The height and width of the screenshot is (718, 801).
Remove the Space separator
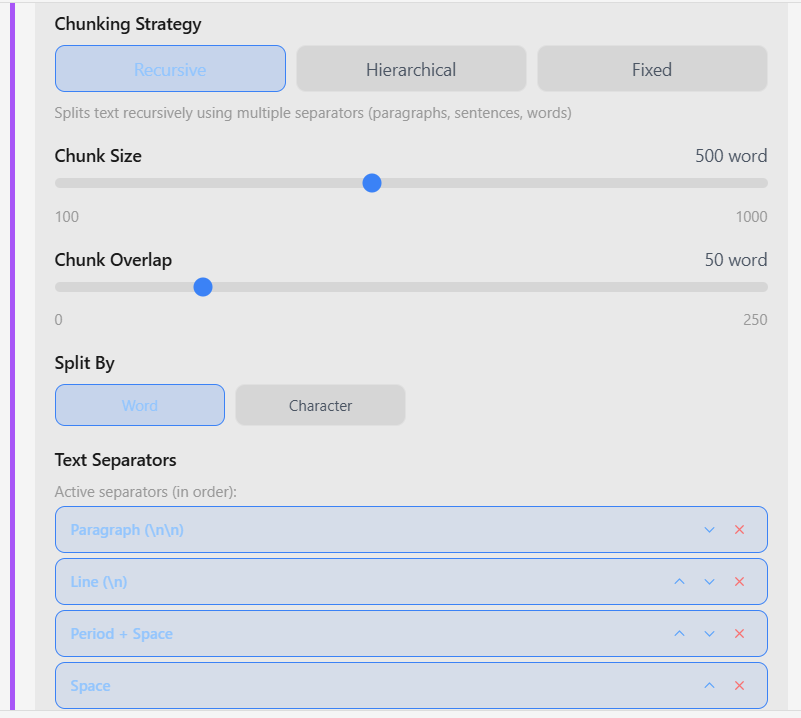(x=740, y=685)
